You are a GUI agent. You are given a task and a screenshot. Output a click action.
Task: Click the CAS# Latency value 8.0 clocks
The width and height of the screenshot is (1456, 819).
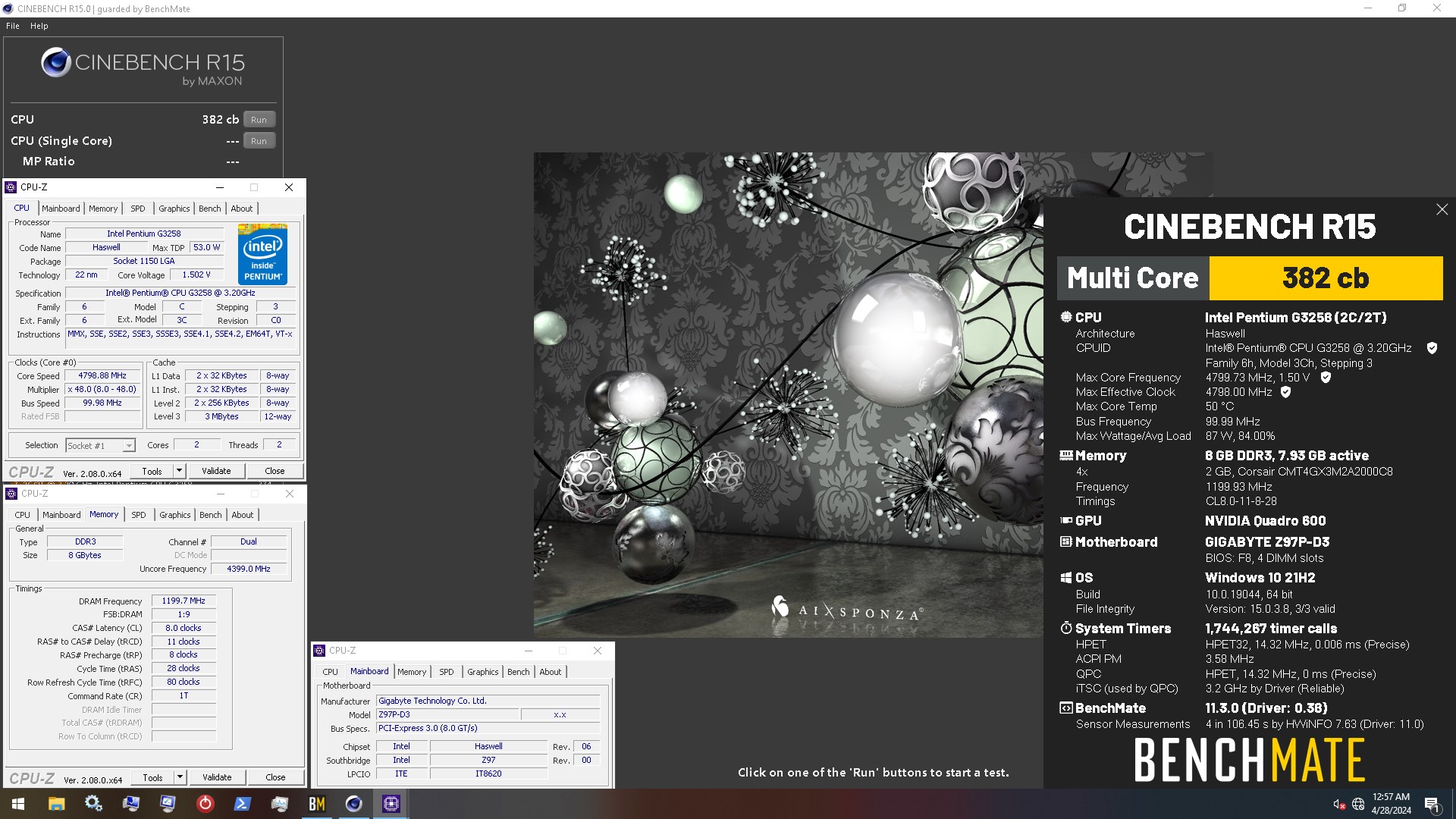pyautogui.click(x=184, y=628)
